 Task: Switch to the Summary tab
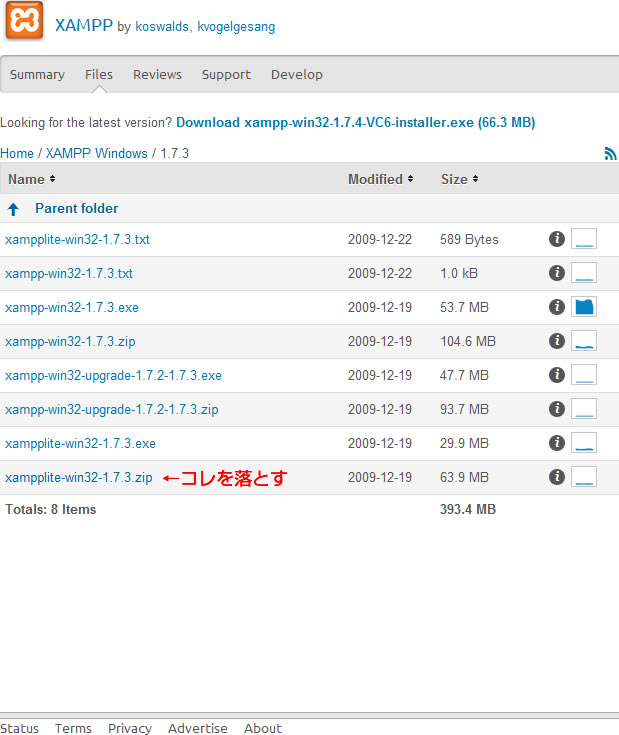pyautogui.click(x=37, y=75)
